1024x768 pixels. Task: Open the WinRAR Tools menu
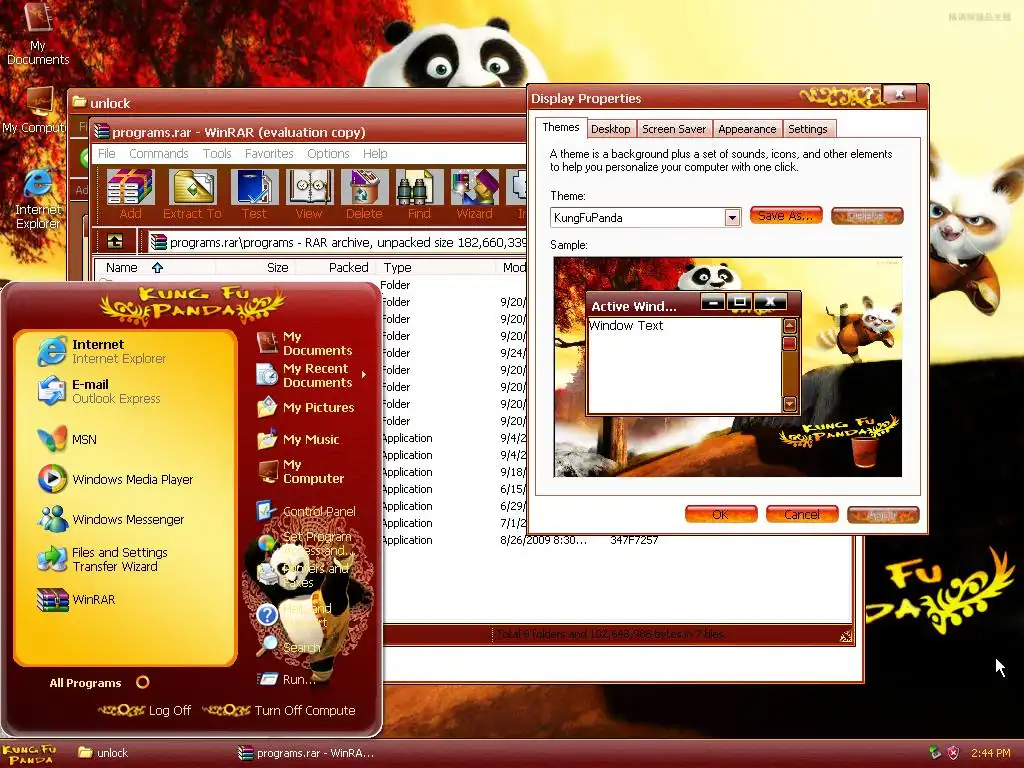tap(217, 153)
